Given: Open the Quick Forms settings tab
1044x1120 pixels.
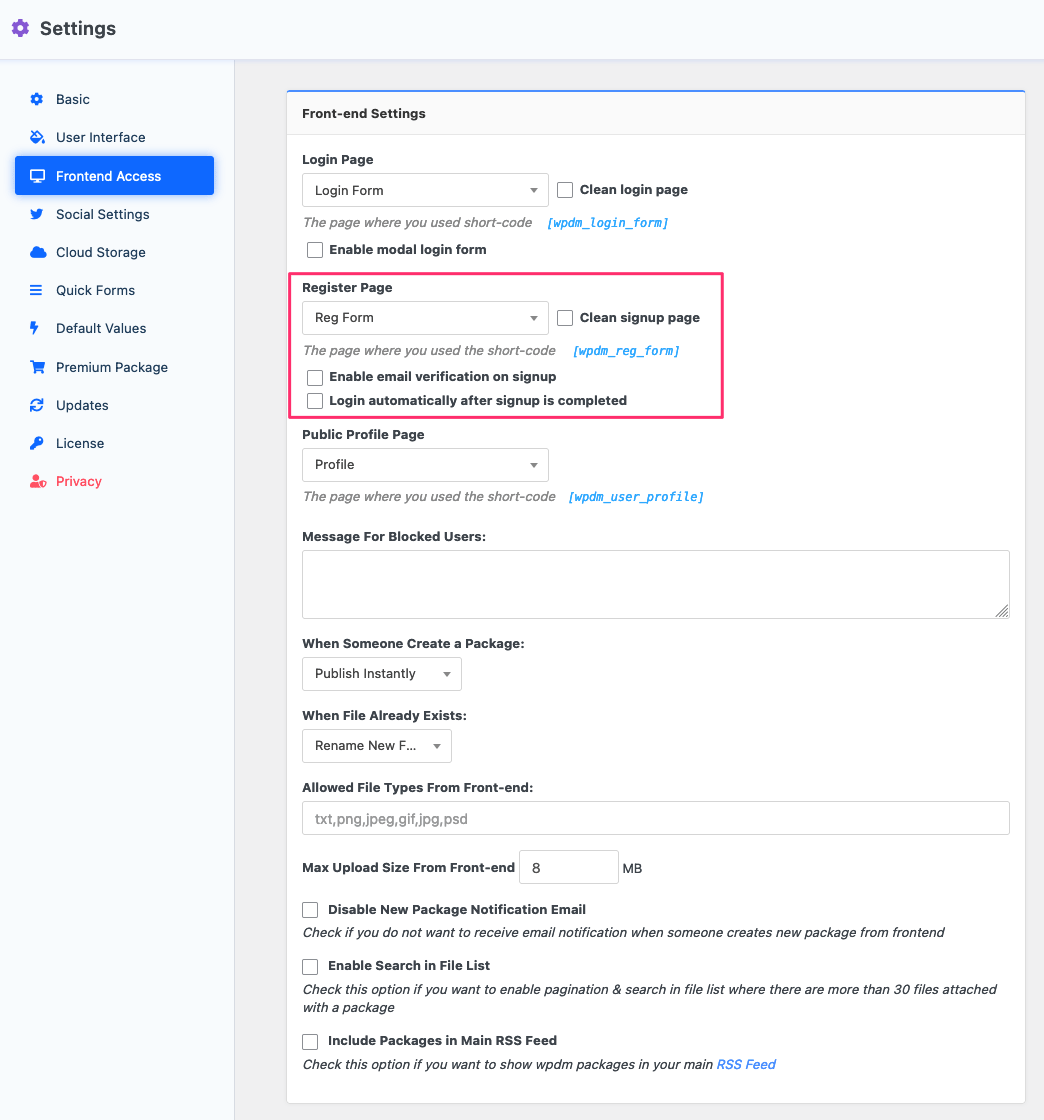Looking at the screenshot, I should click(x=95, y=290).
